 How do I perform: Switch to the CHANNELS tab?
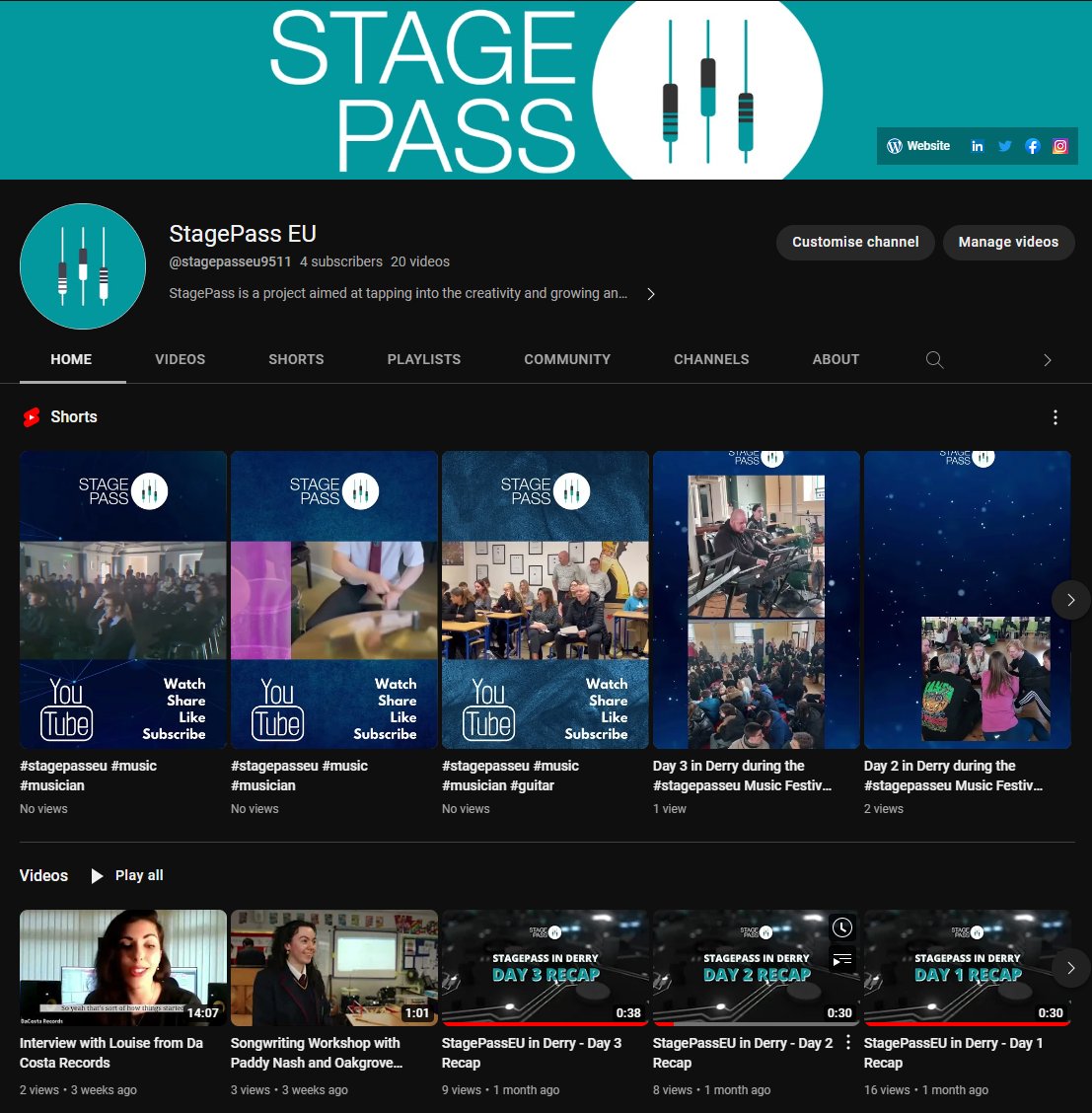(711, 359)
